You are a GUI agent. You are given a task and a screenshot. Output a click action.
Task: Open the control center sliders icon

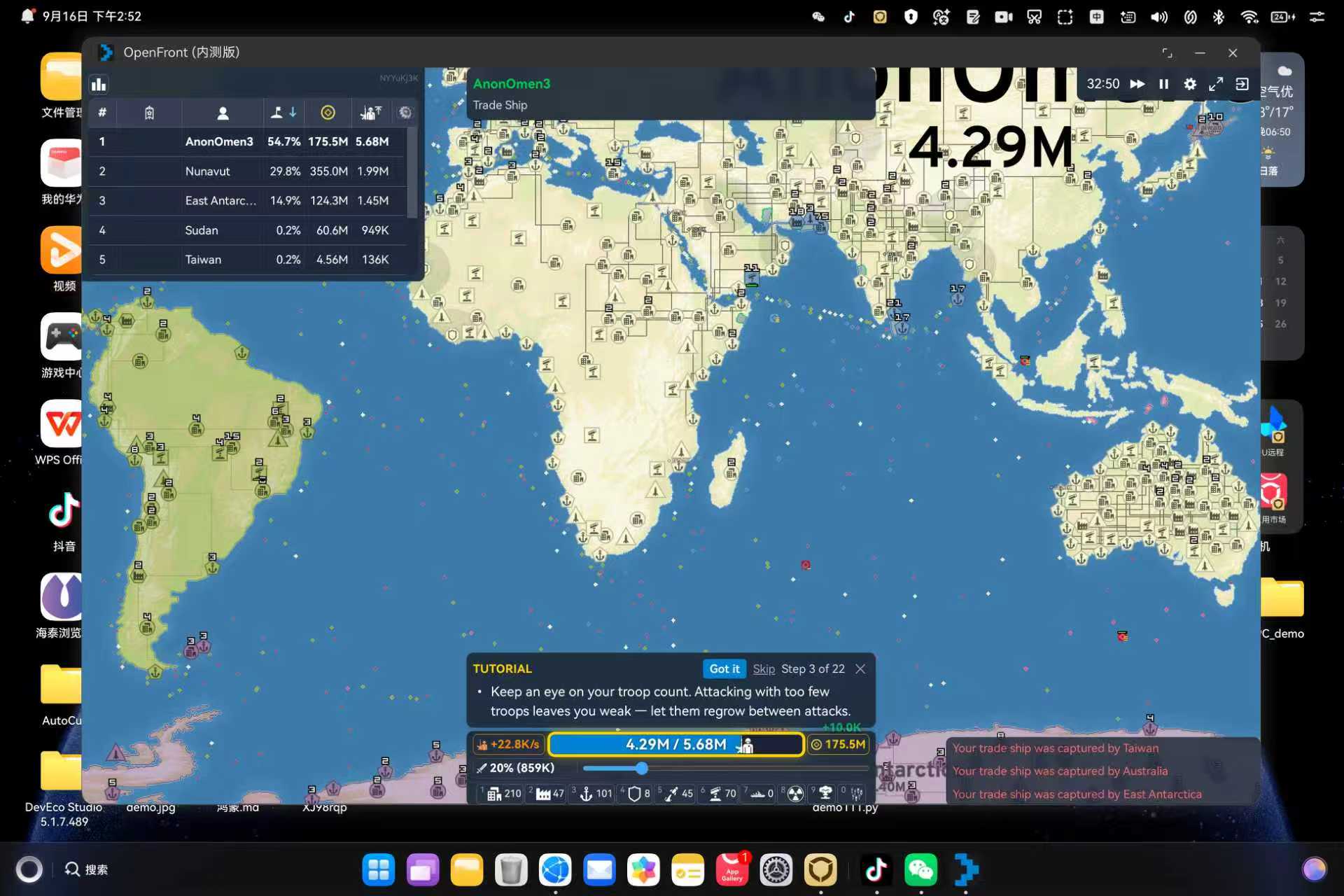pyautogui.click(x=1317, y=17)
